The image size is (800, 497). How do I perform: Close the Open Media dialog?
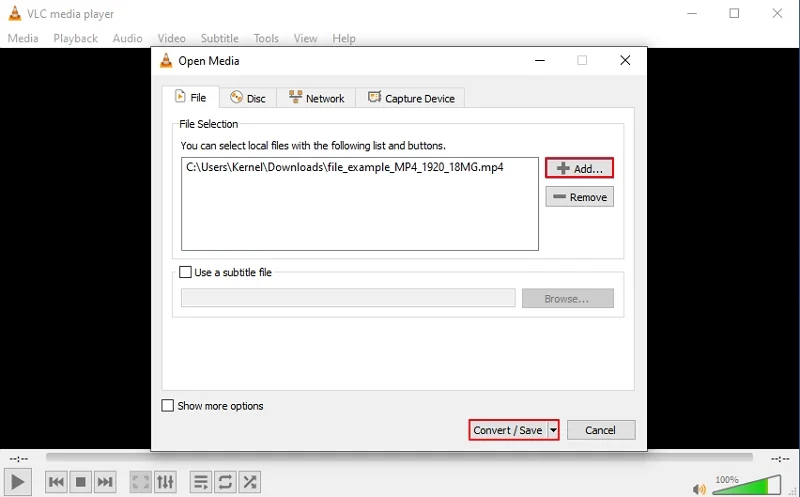[625, 60]
